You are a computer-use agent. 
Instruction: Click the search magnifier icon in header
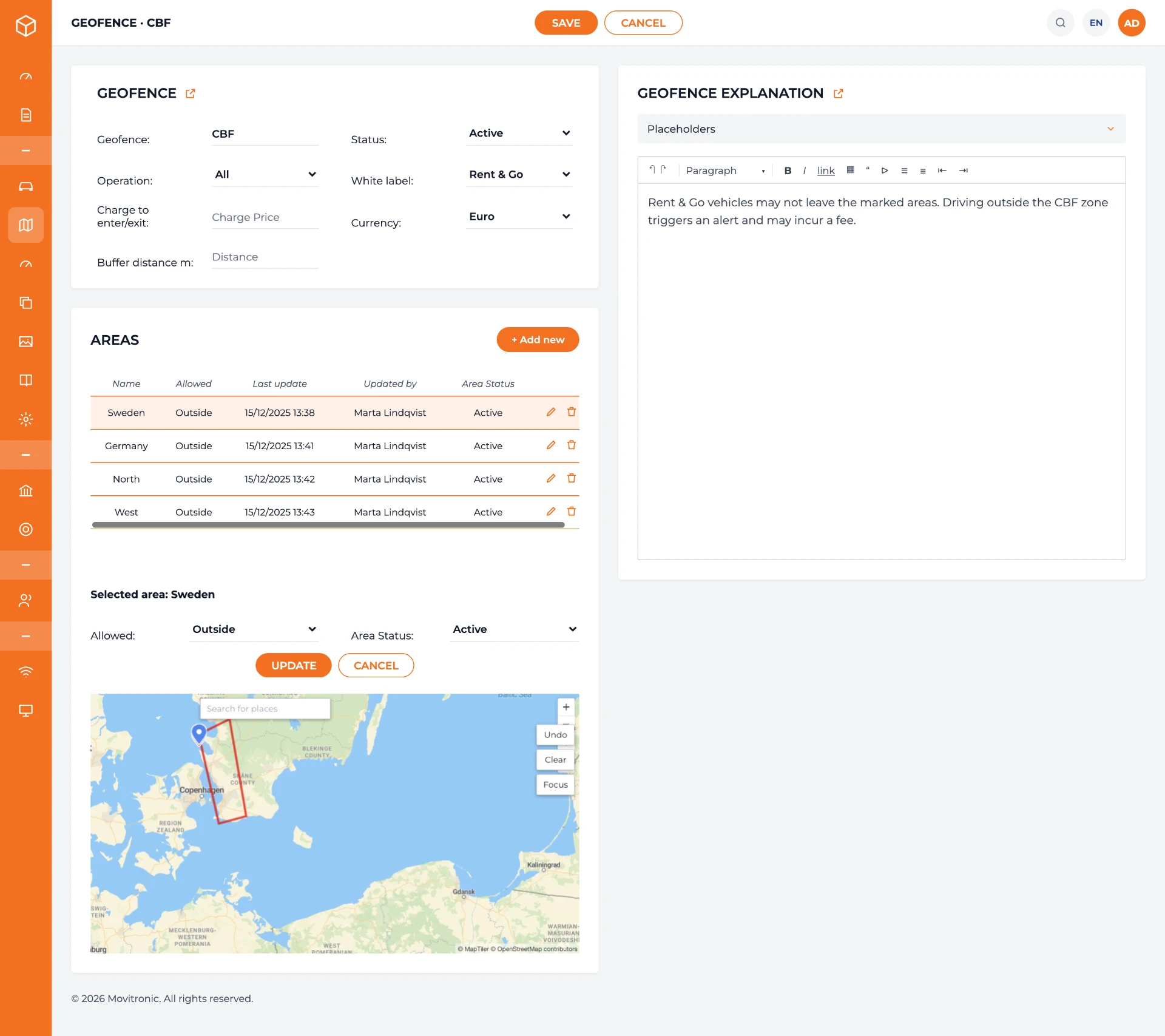(x=1060, y=22)
